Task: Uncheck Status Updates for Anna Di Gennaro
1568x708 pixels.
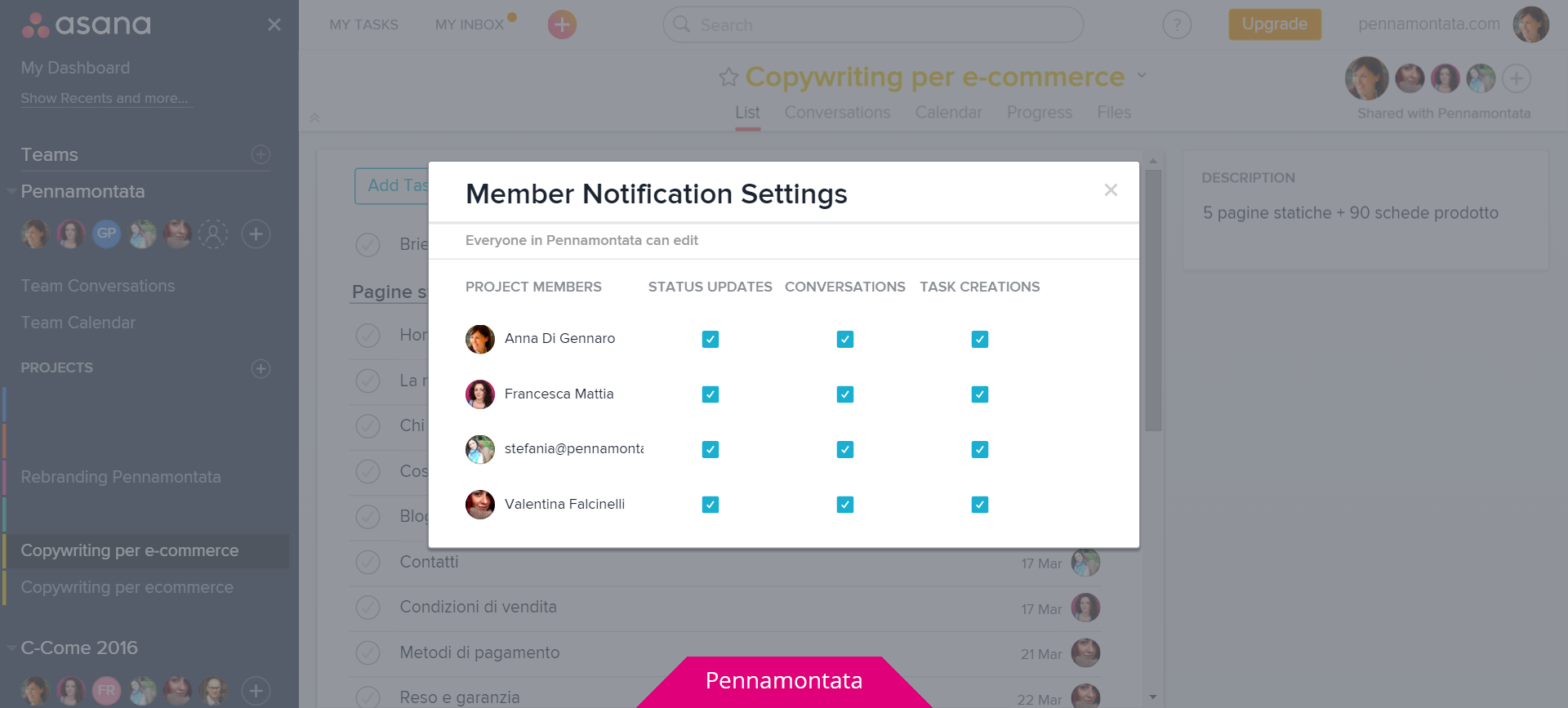Action: click(x=710, y=339)
